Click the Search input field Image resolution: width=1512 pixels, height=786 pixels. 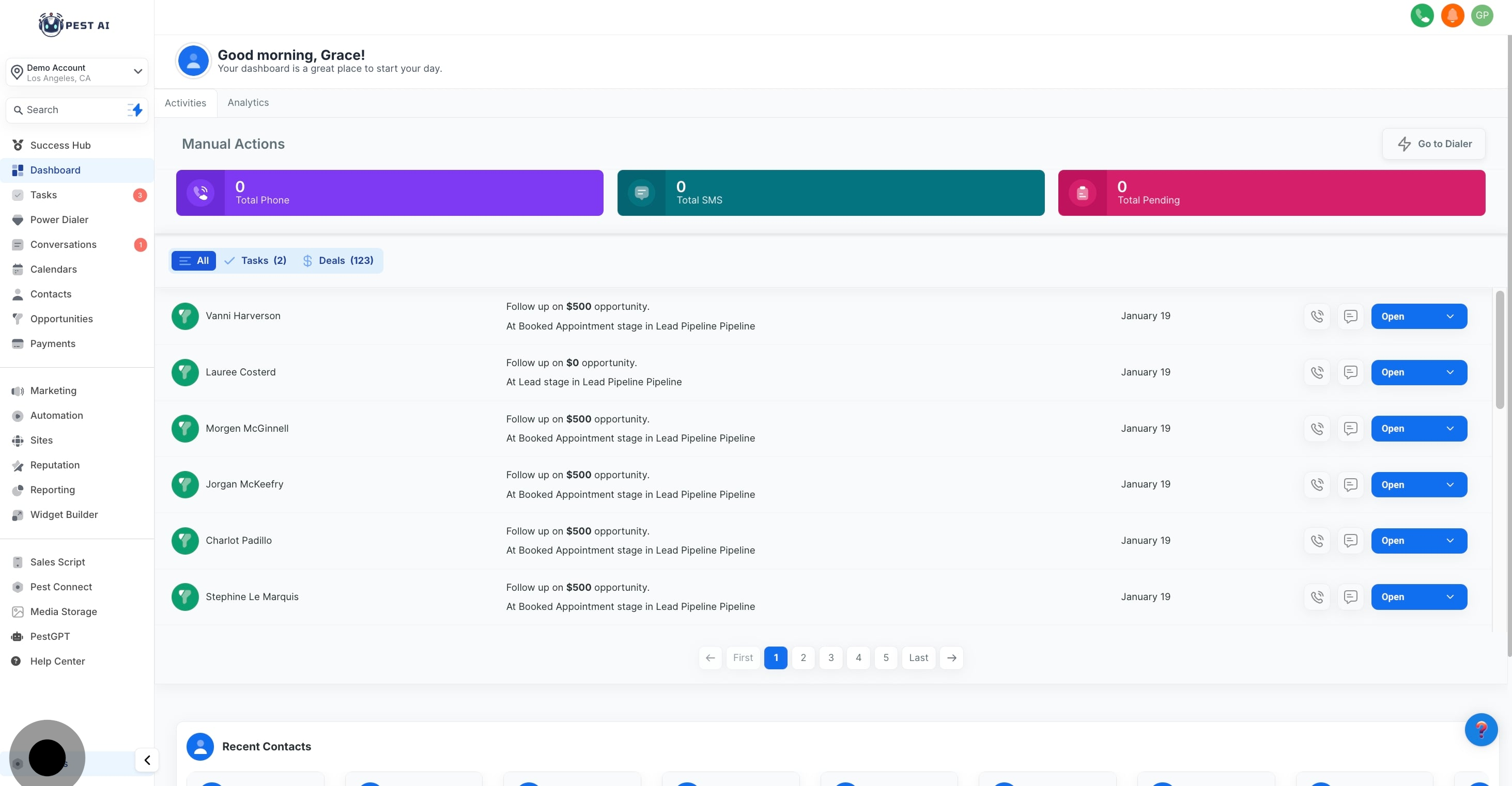pyautogui.click(x=70, y=109)
